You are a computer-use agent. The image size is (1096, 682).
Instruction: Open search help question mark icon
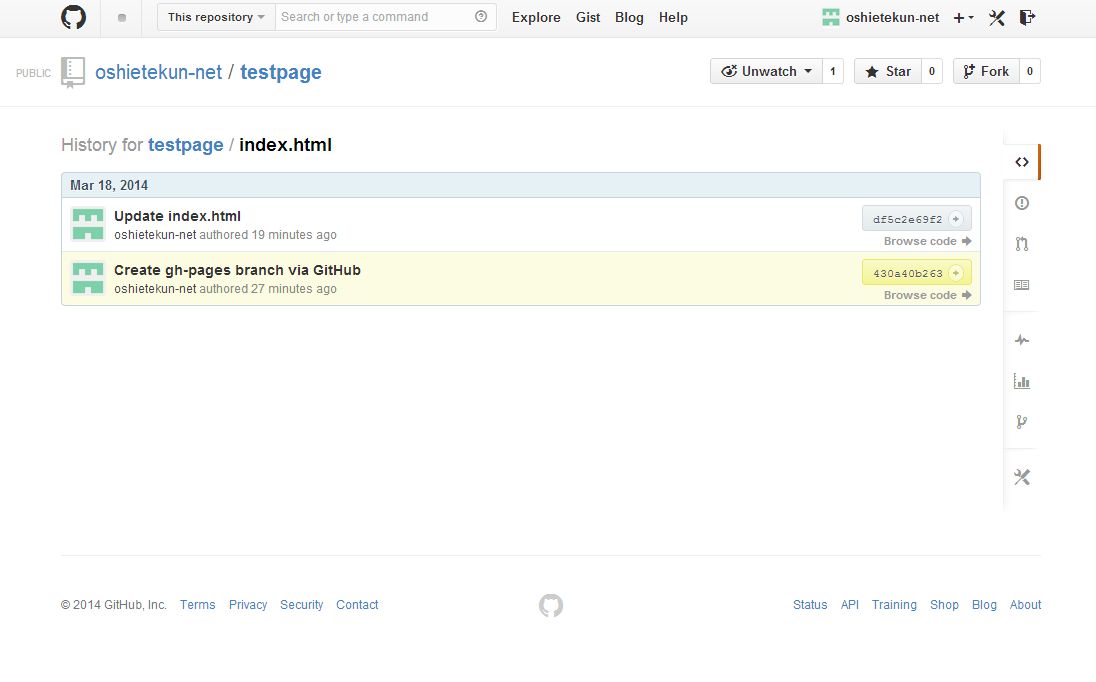pos(481,17)
